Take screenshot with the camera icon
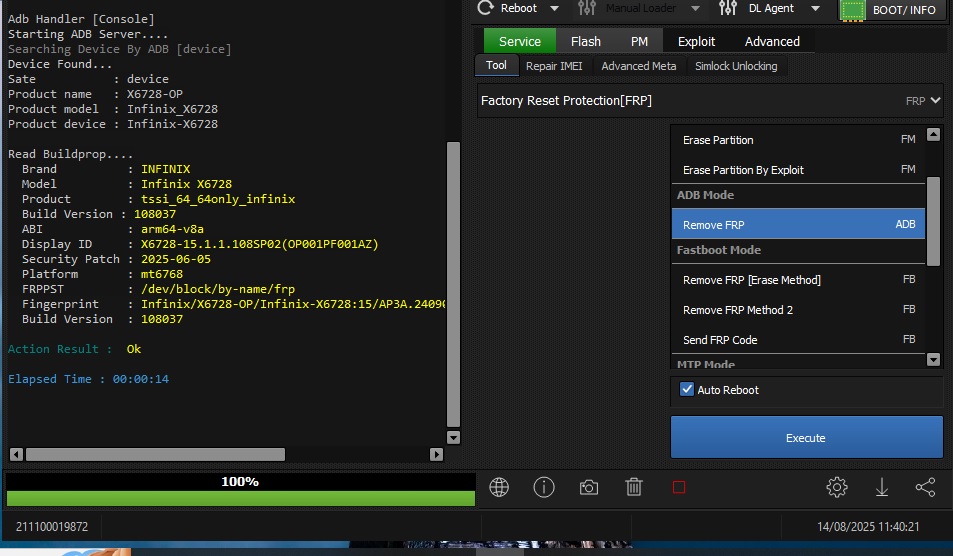The image size is (953, 556). pyautogui.click(x=589, y=487)
